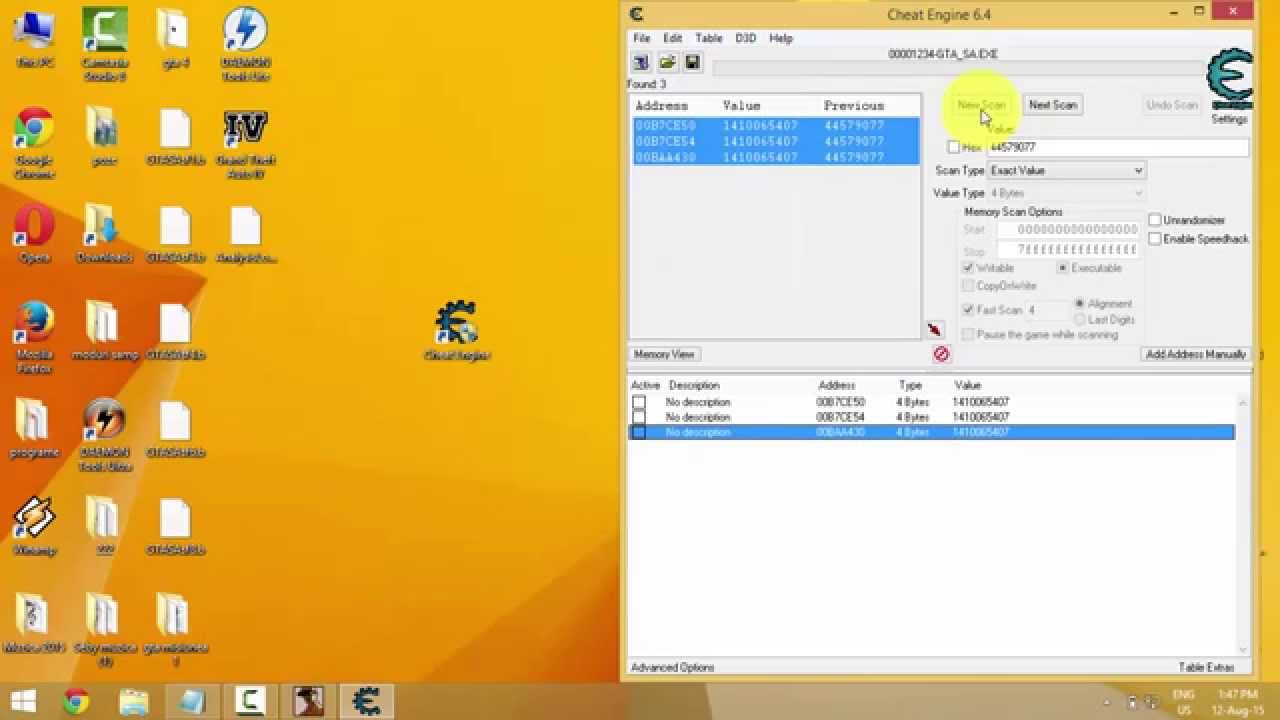Open the Windows Start button
The height and width of the screenshot is (720, 1280).
(24, 701)
